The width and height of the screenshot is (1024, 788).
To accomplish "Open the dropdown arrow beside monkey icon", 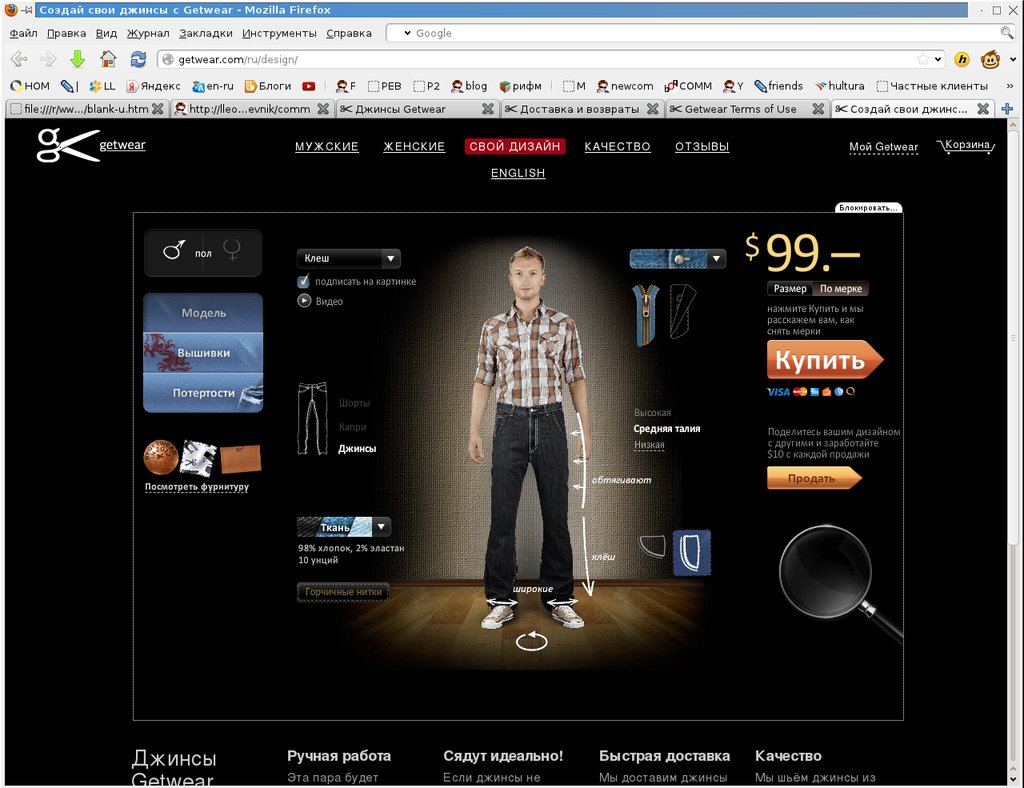I will [x=1013, y=59].
